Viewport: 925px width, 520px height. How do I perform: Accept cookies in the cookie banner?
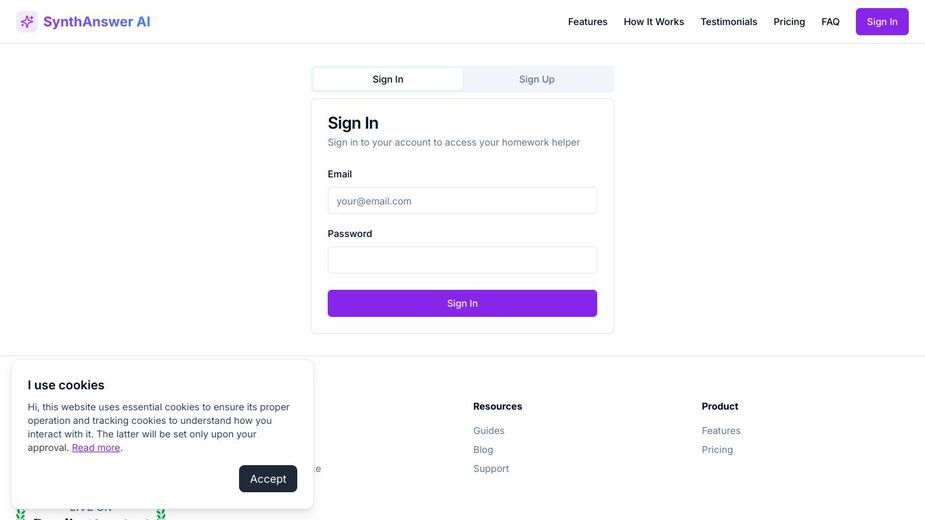(x=268, y=479)
